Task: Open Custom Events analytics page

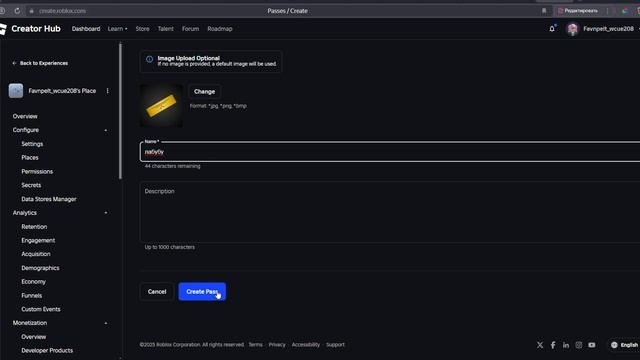Action: 41,309
